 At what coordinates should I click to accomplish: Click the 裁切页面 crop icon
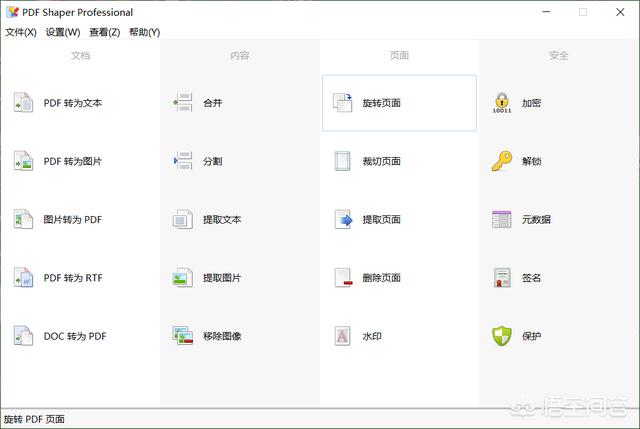[342, 161]
